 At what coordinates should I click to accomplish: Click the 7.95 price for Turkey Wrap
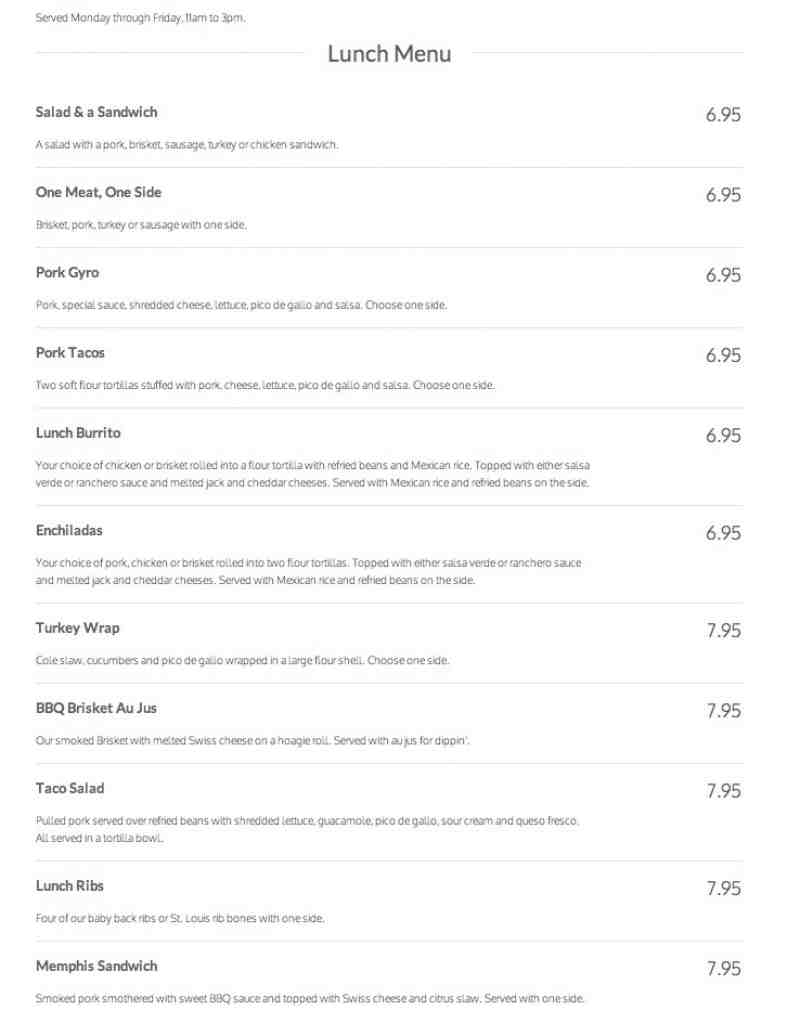[x=724, y=630]
